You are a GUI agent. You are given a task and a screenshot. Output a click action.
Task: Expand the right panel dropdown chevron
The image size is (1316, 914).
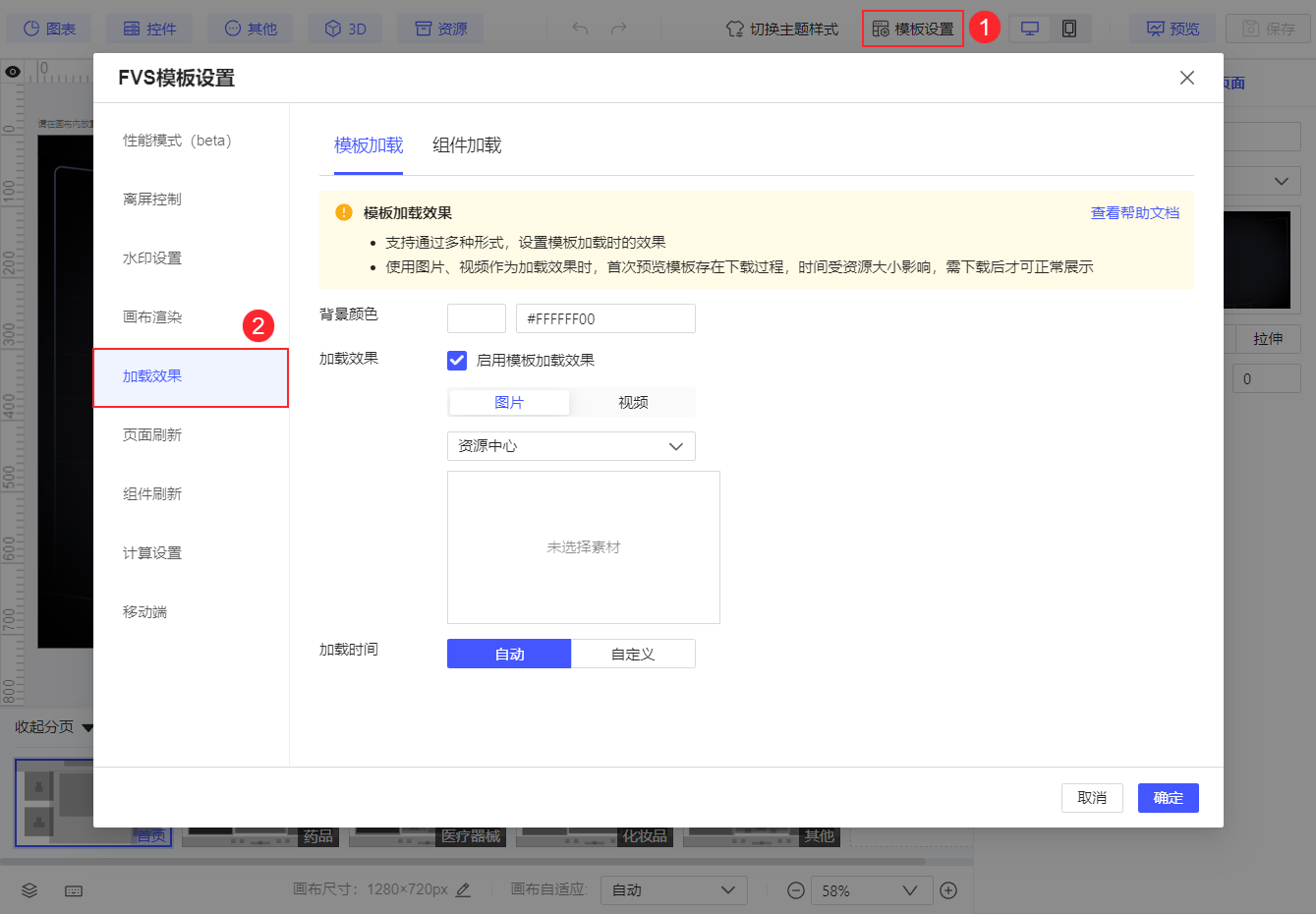point(1281,181)
